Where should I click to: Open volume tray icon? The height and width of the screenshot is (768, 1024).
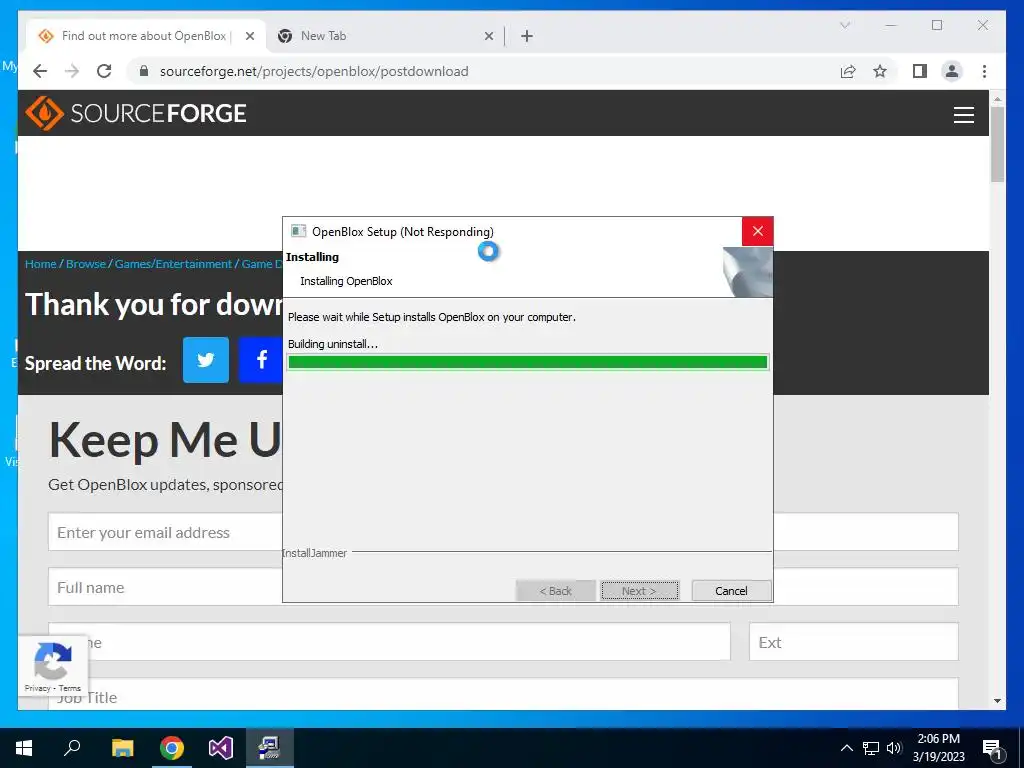tap(894, 748)
